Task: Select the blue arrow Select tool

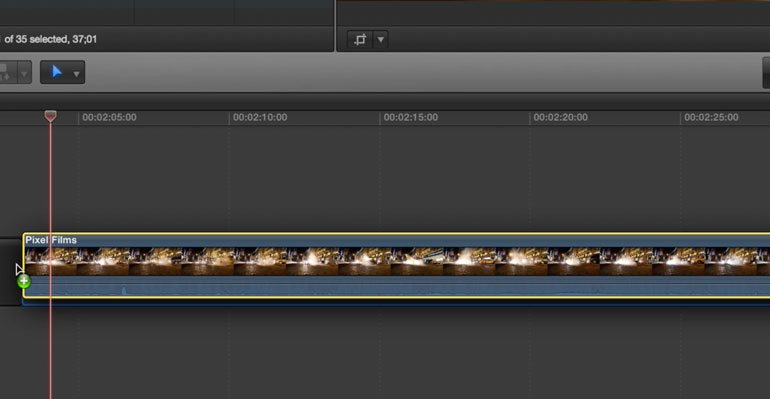Action: [56, 72]
